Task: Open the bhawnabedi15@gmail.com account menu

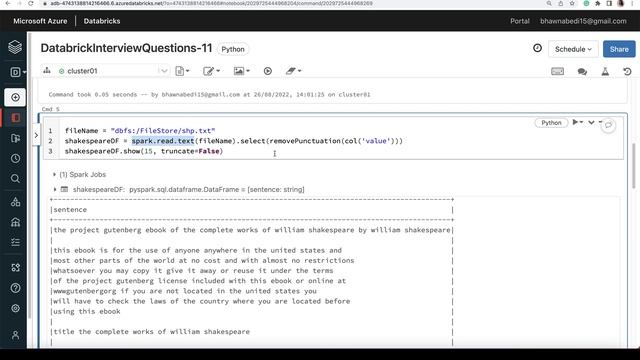Action: [583, 21]
